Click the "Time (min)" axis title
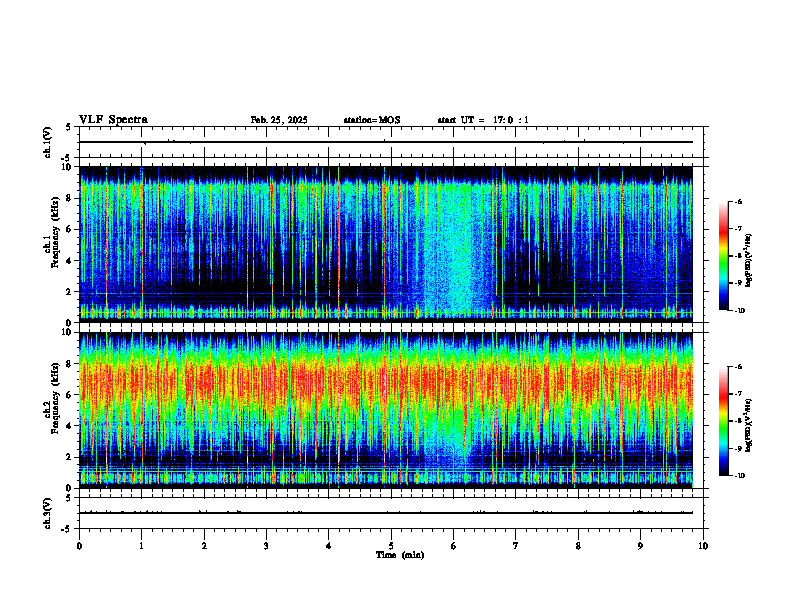 tap(400, 555)
